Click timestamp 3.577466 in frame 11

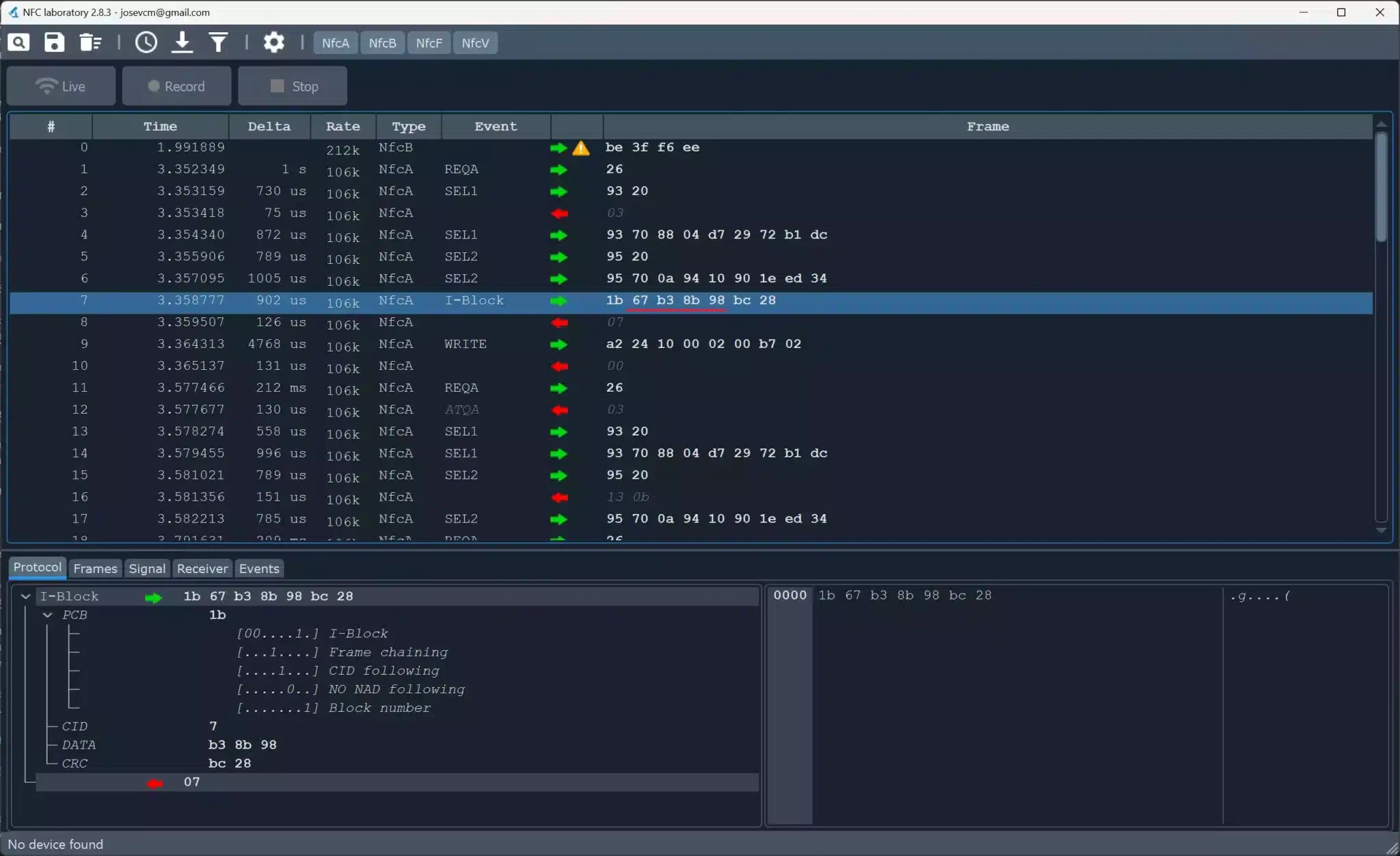[x=191, y=388]
